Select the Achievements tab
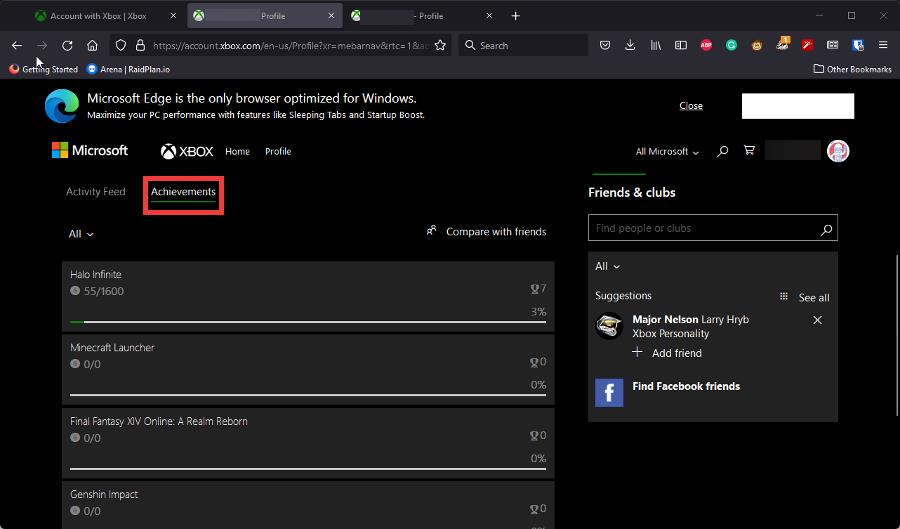 [x=183, y=192]
